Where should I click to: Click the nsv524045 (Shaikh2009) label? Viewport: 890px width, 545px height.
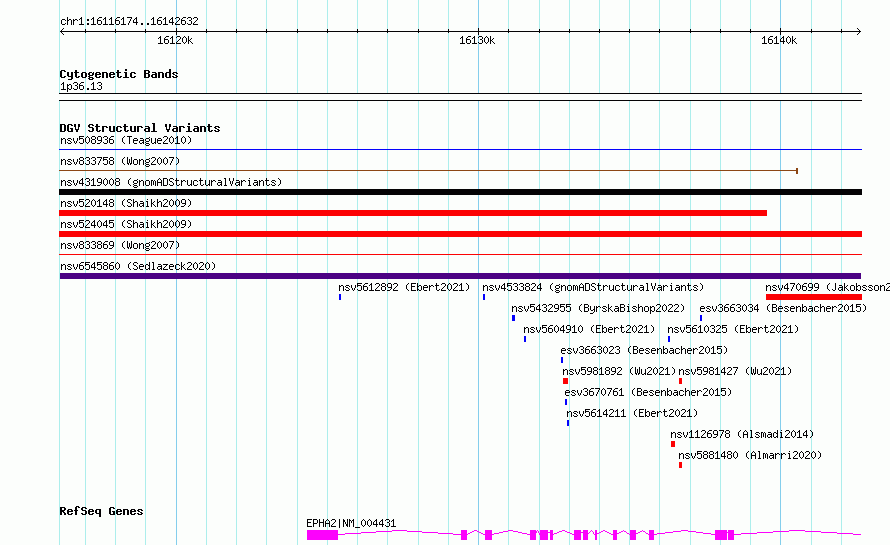(126, 224)
